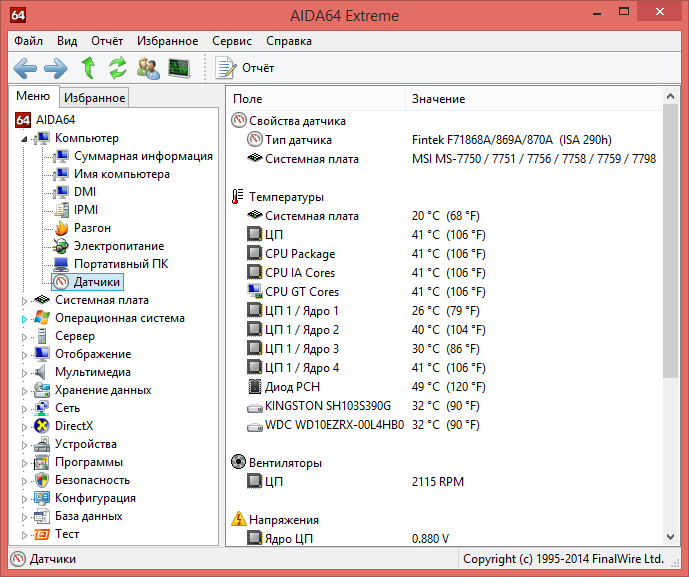This screenshot has width=689, height=577.
Task: Click the Сервер tower icon
Action: [42, 336]
